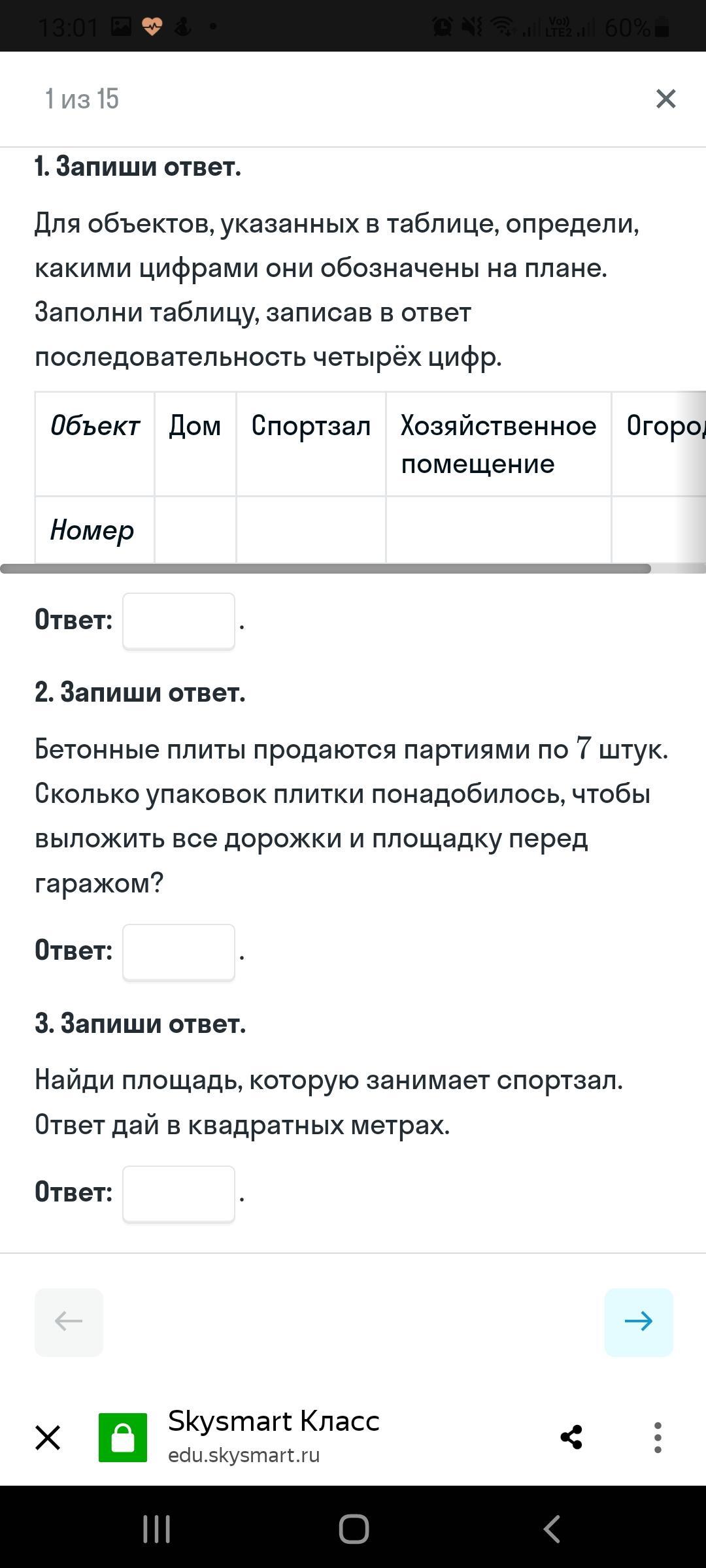Close the browser tab with the bottom X icon
The width and height of the screenshot is (706, 1568).
pyautogui.click(x=48, y=1437)
